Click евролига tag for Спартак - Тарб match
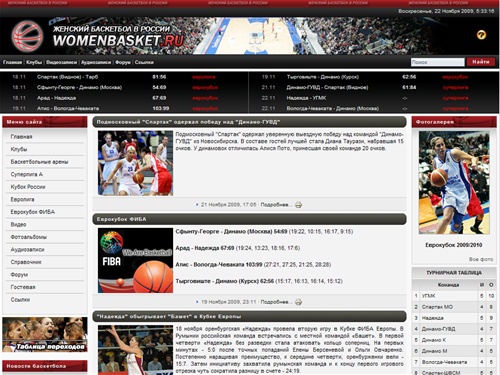 click(204, 77)
